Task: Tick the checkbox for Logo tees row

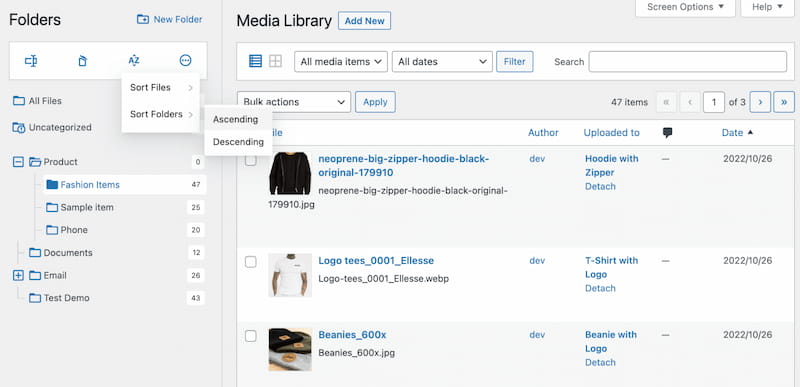Action: [251, 262]
